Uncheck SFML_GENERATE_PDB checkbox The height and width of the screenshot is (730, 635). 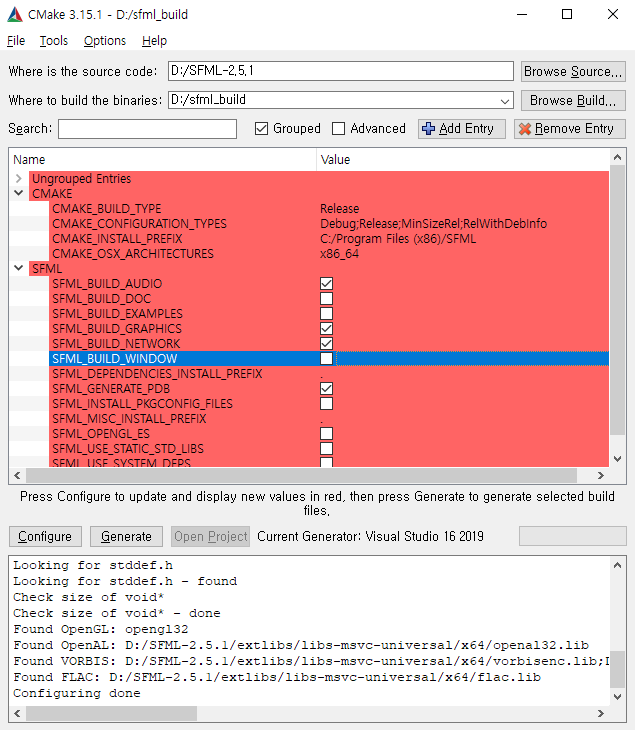point(326,388)
